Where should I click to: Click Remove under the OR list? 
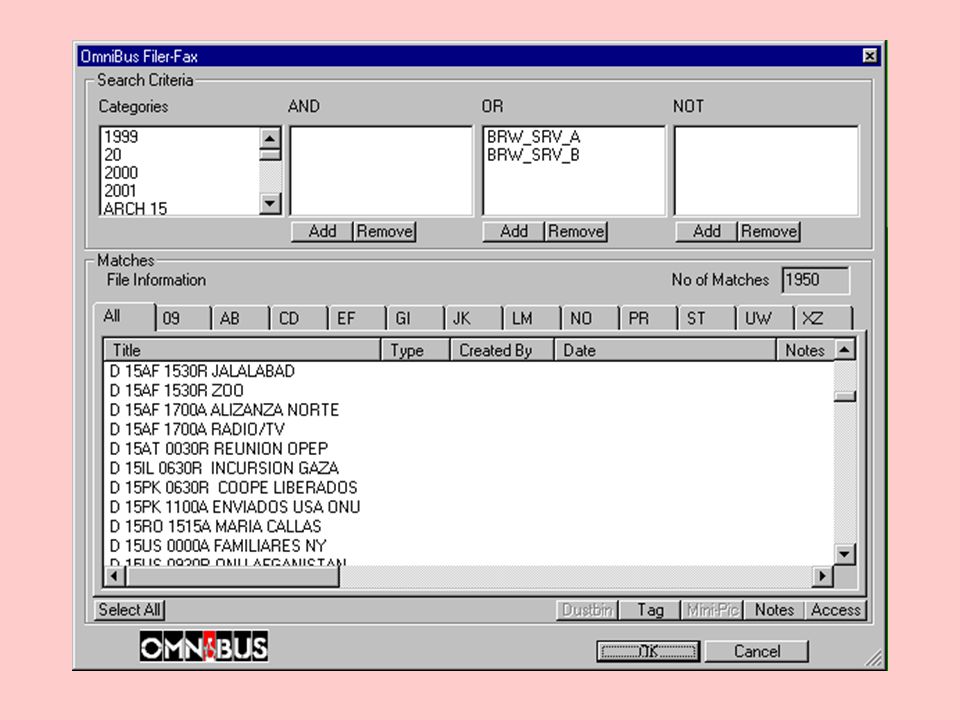coord(576,231)
